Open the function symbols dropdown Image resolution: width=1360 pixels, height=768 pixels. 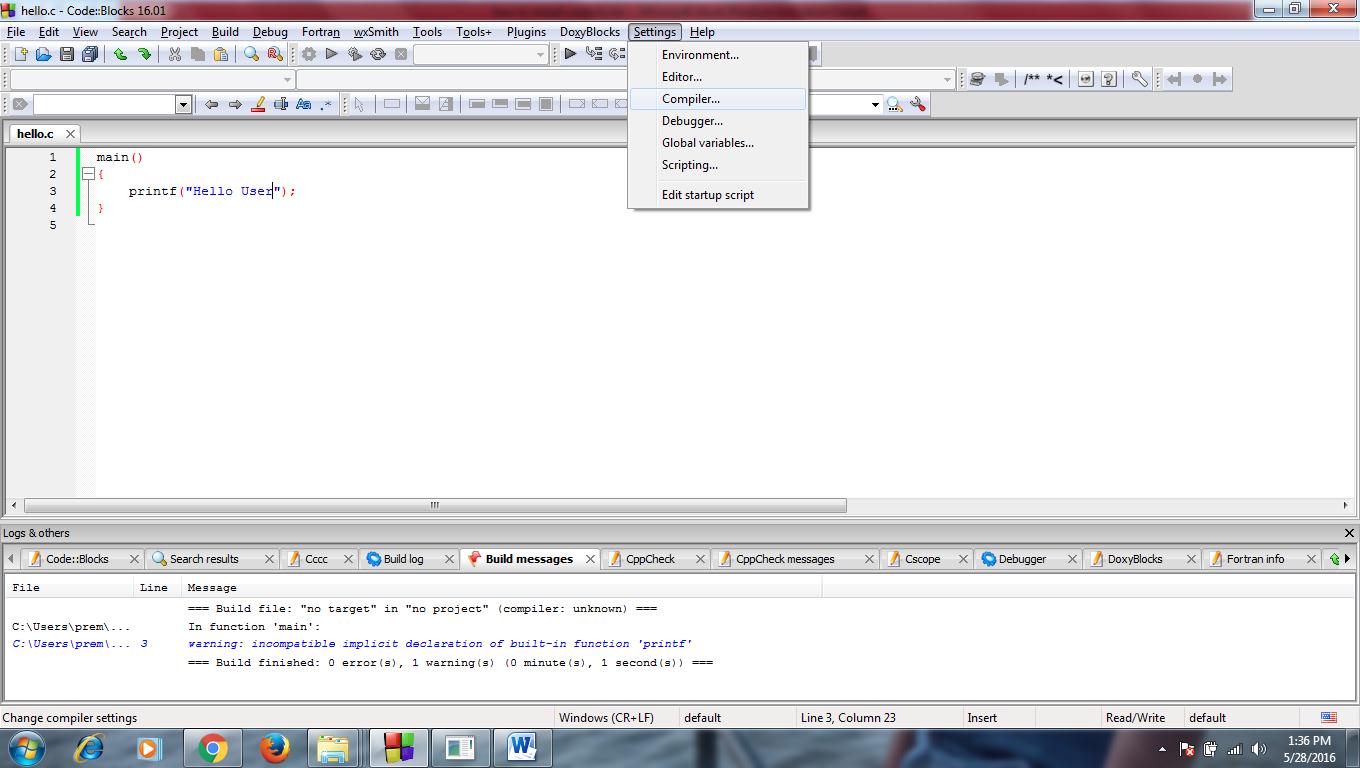pos(947,79)
